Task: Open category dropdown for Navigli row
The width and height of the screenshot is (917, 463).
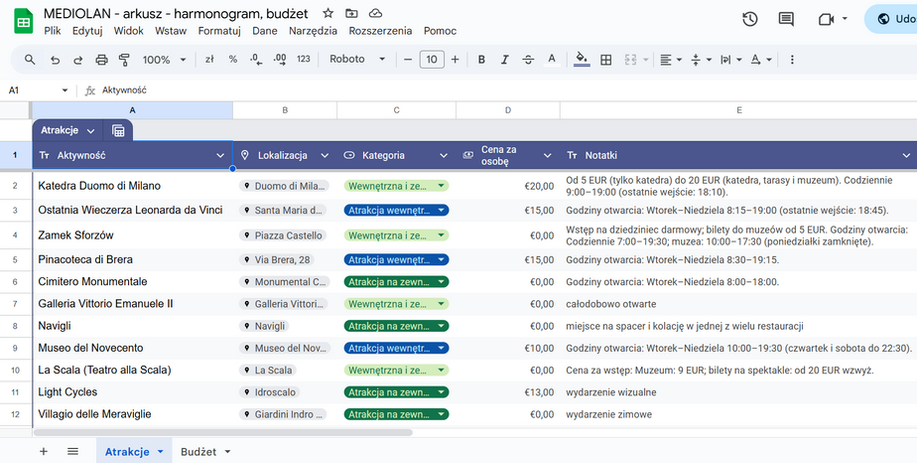Action: [x=442, y=326]
